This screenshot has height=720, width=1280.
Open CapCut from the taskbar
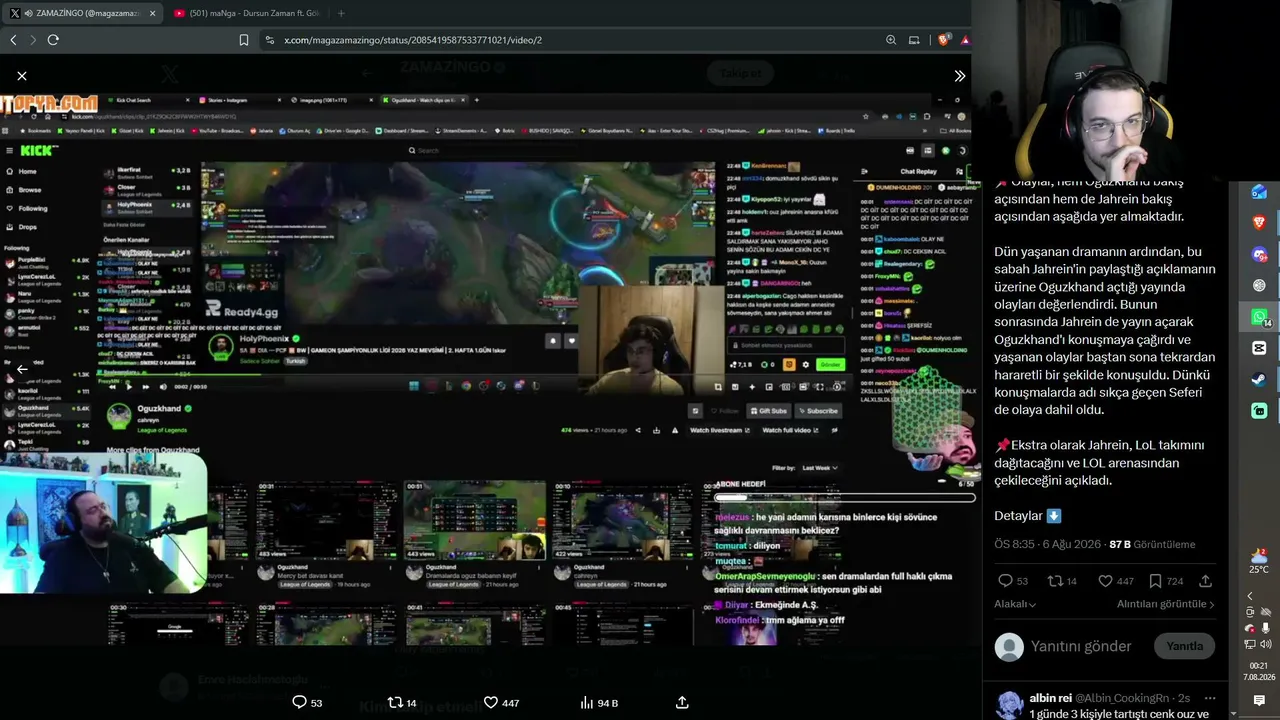tap(1259, 348)
